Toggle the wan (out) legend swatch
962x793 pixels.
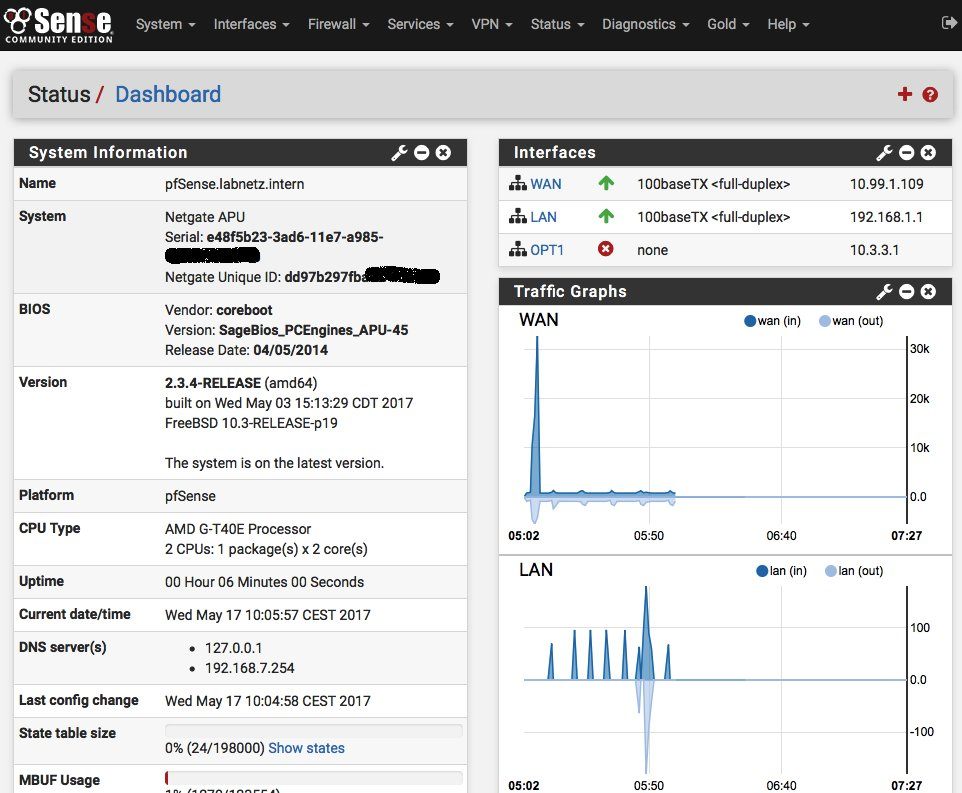pyautogui.click(x=825, y=321)
